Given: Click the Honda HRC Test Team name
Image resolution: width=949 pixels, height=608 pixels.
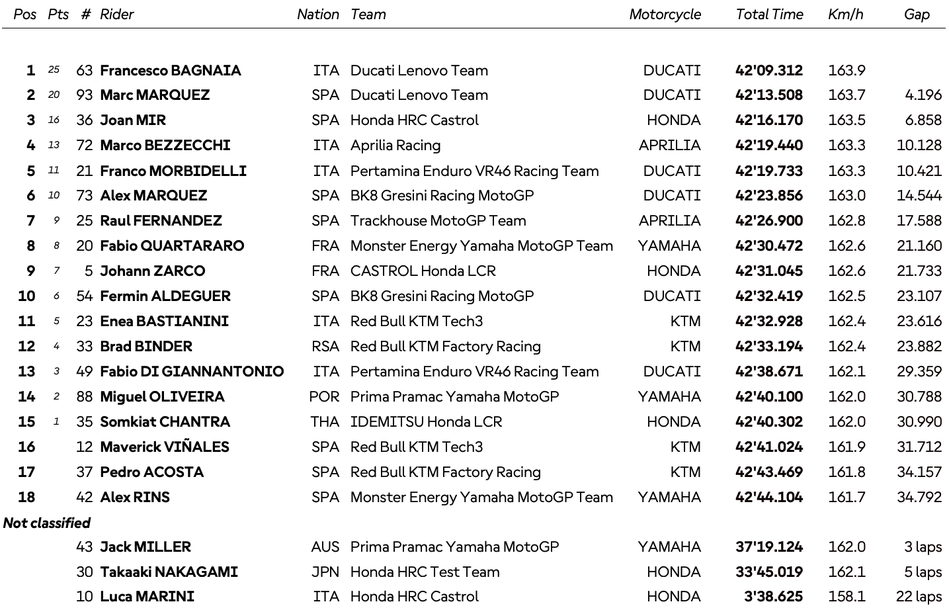Looking at the screenshot, I should [x=425, y=572].
